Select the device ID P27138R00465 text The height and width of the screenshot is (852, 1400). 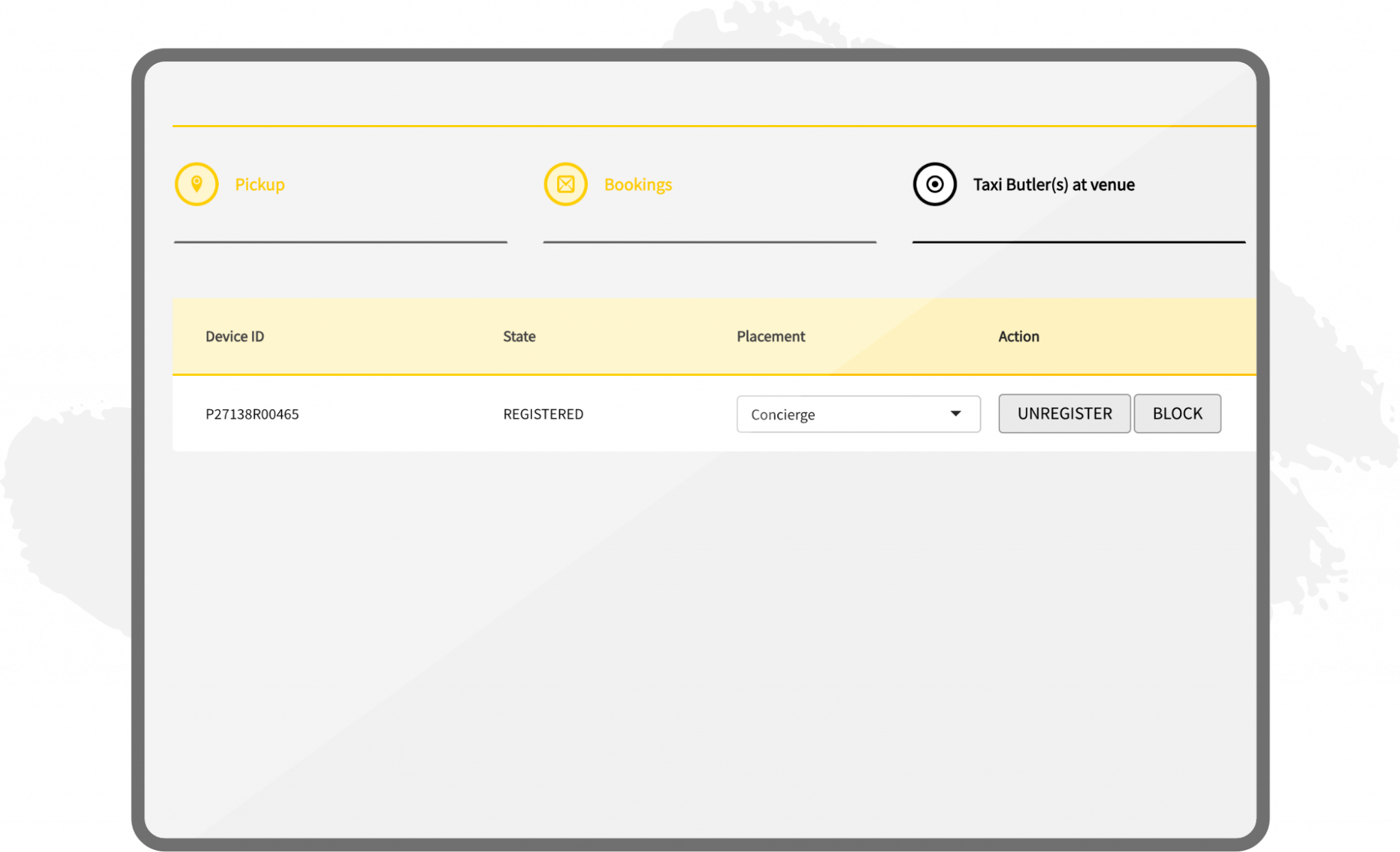[x=252, y=413]
